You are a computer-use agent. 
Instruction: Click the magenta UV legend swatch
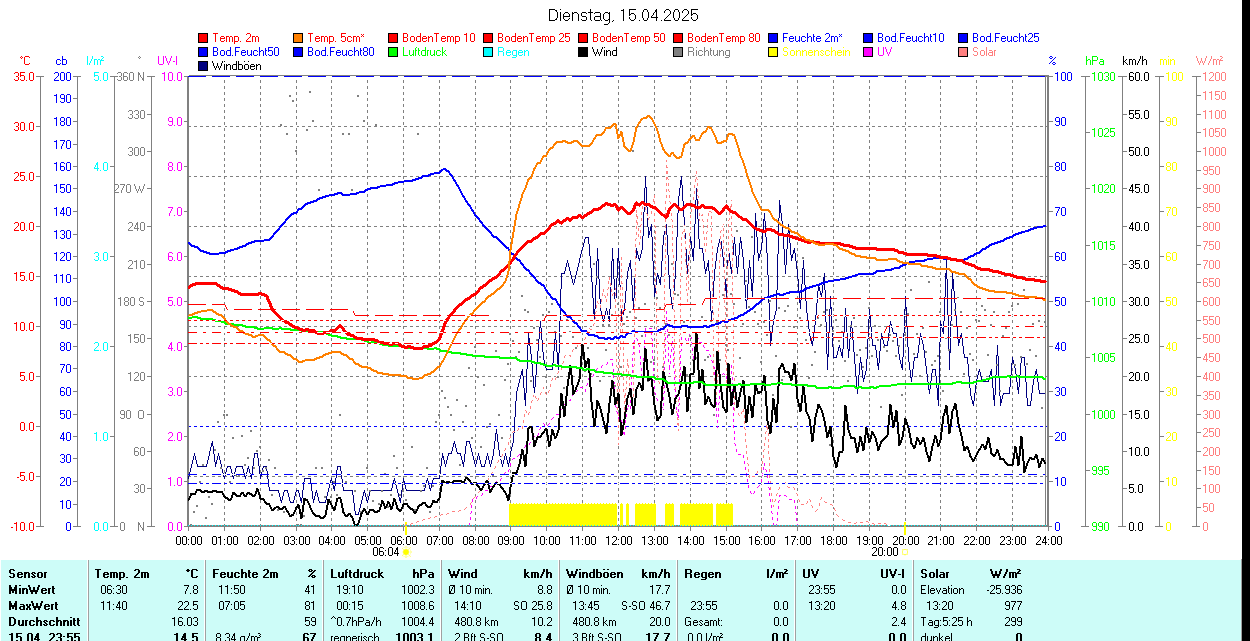(x=868, y=52)
